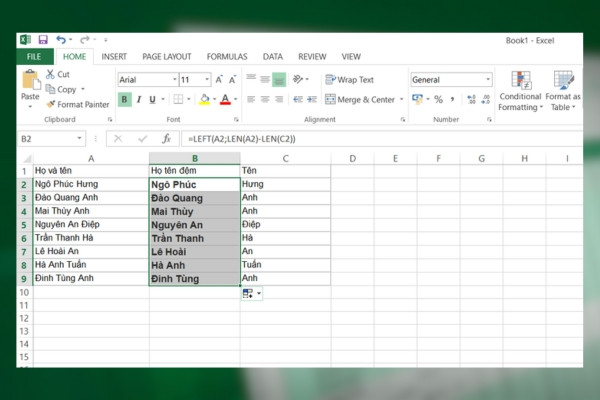Select cell containing Ngô Phúc Hưng

[x=91, y=184]
